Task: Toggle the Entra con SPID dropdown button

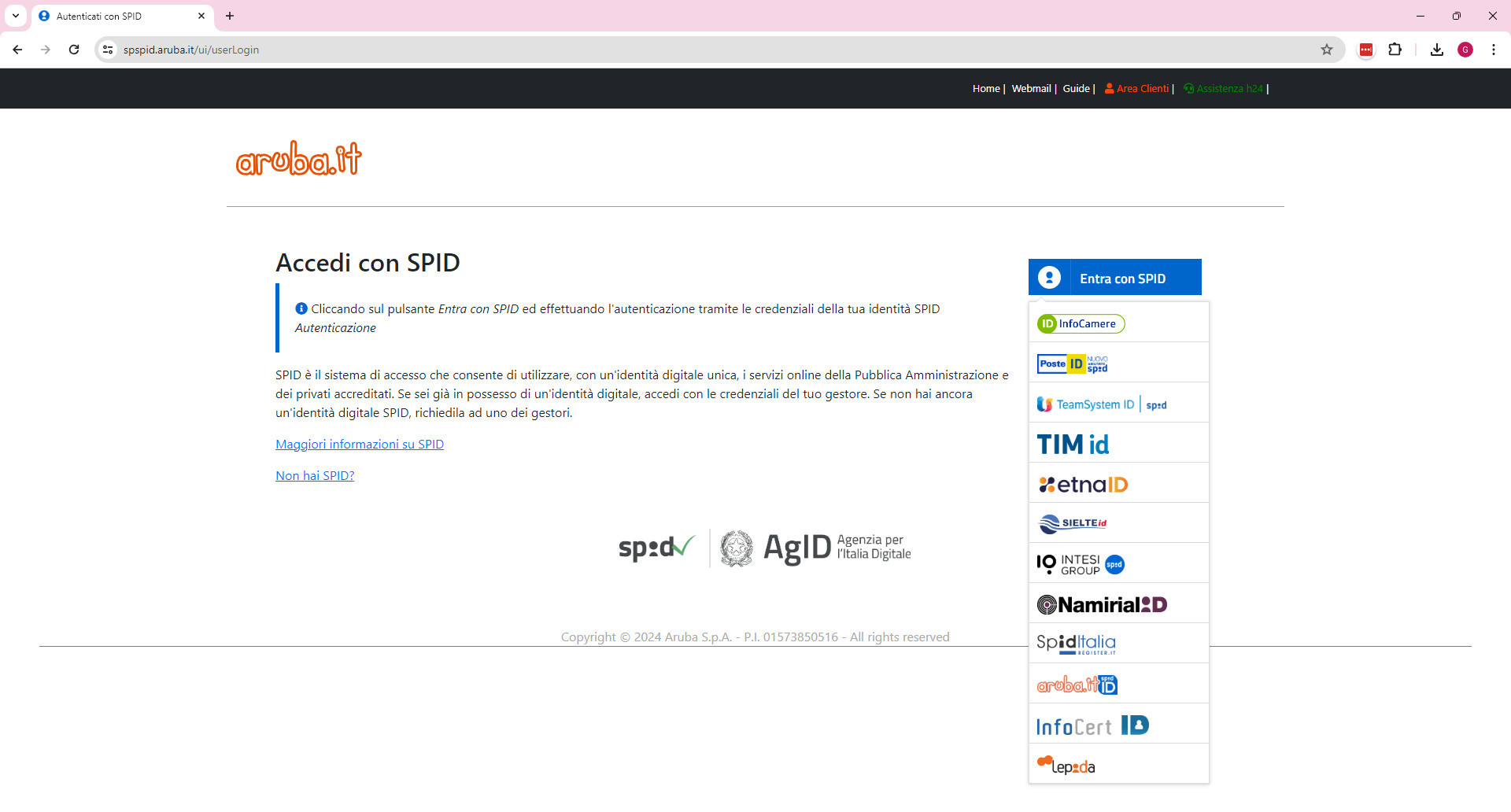Action: (x=1114, y=278)
